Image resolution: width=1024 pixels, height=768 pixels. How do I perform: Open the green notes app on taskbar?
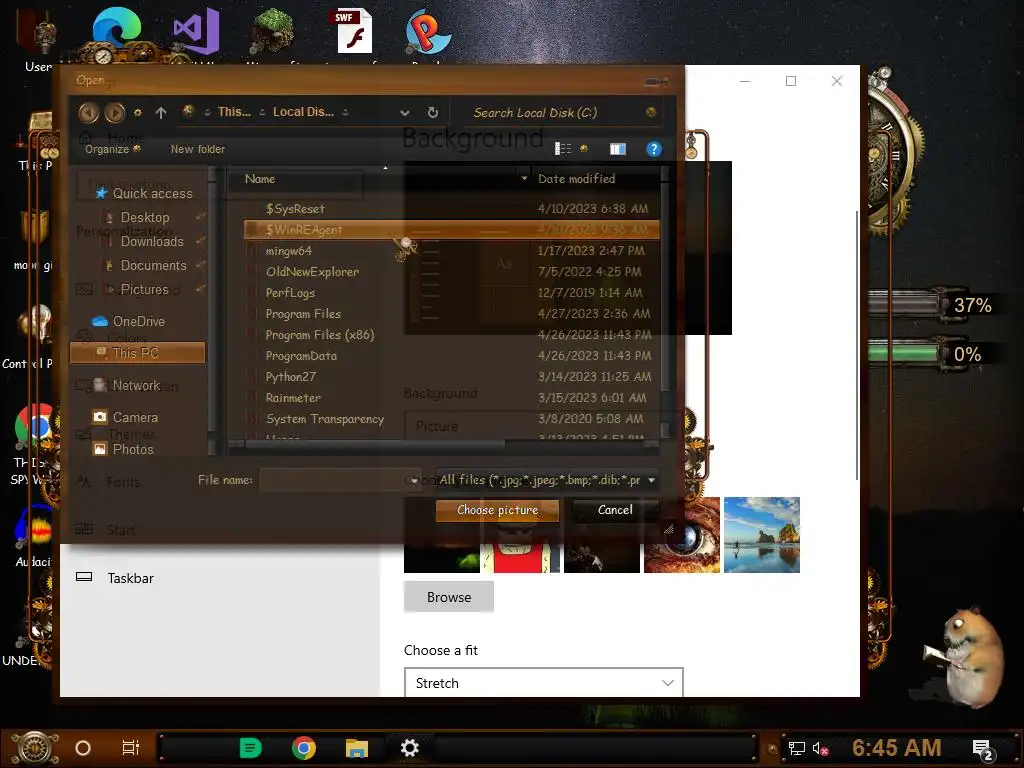point(250,748)
